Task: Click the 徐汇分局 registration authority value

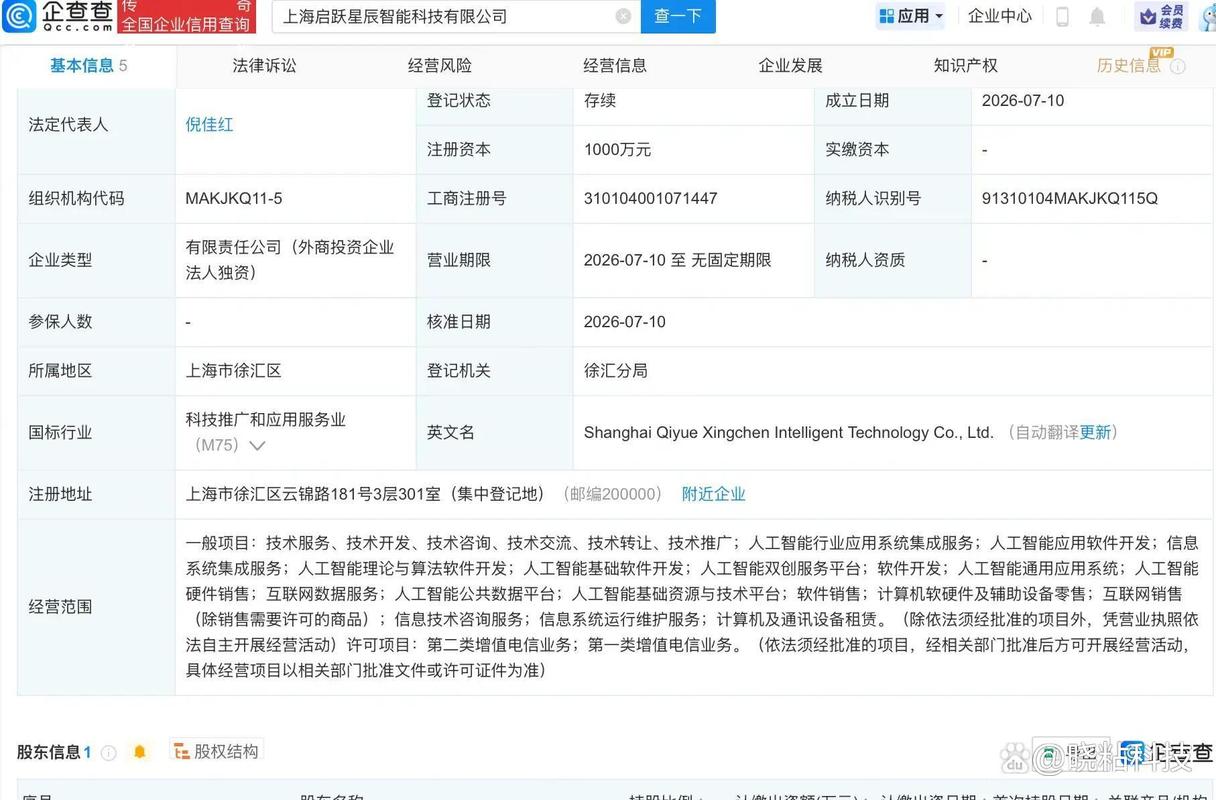Action: [x=616, y=371]
